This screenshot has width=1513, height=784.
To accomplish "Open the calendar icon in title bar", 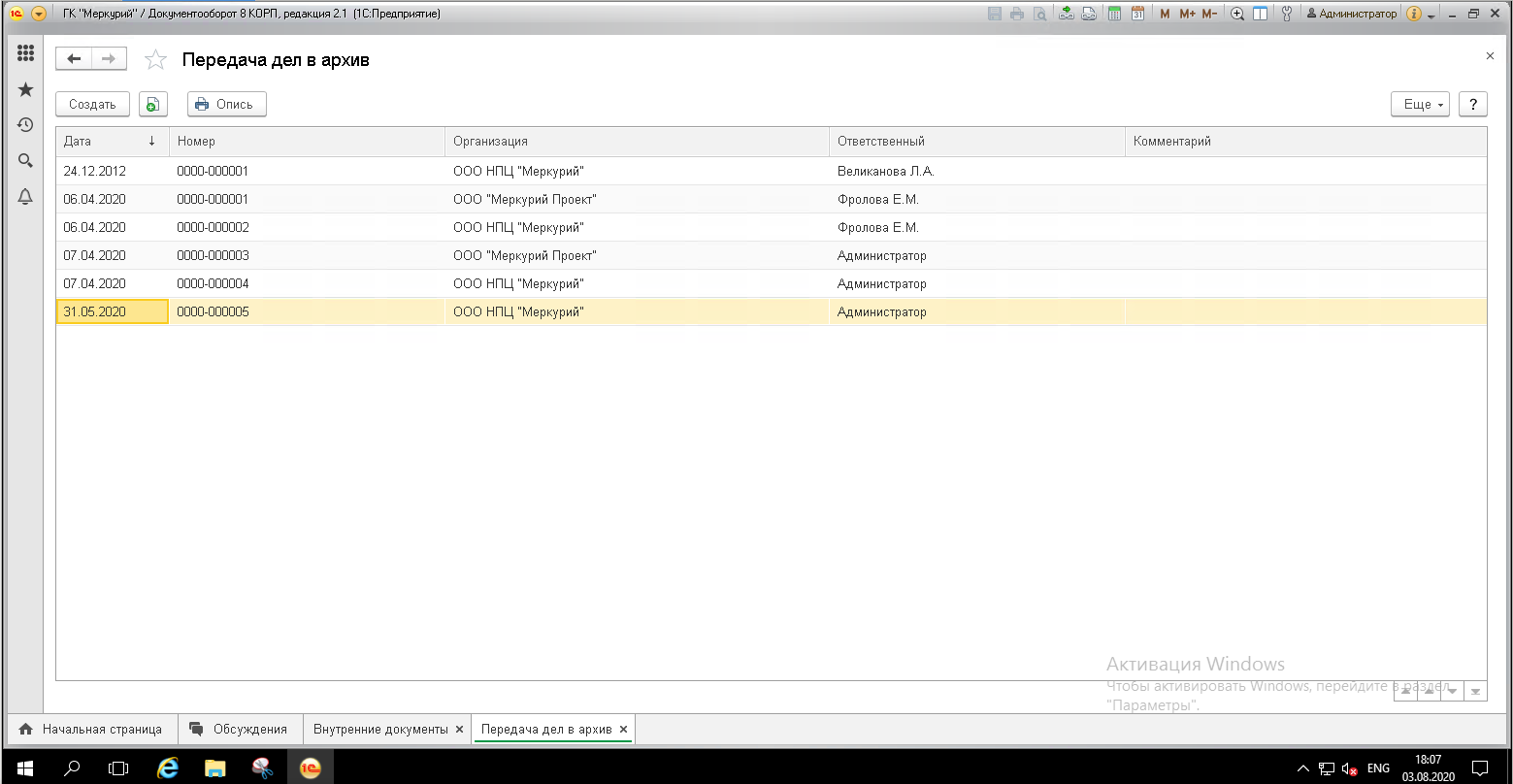I will (1137, 14).
